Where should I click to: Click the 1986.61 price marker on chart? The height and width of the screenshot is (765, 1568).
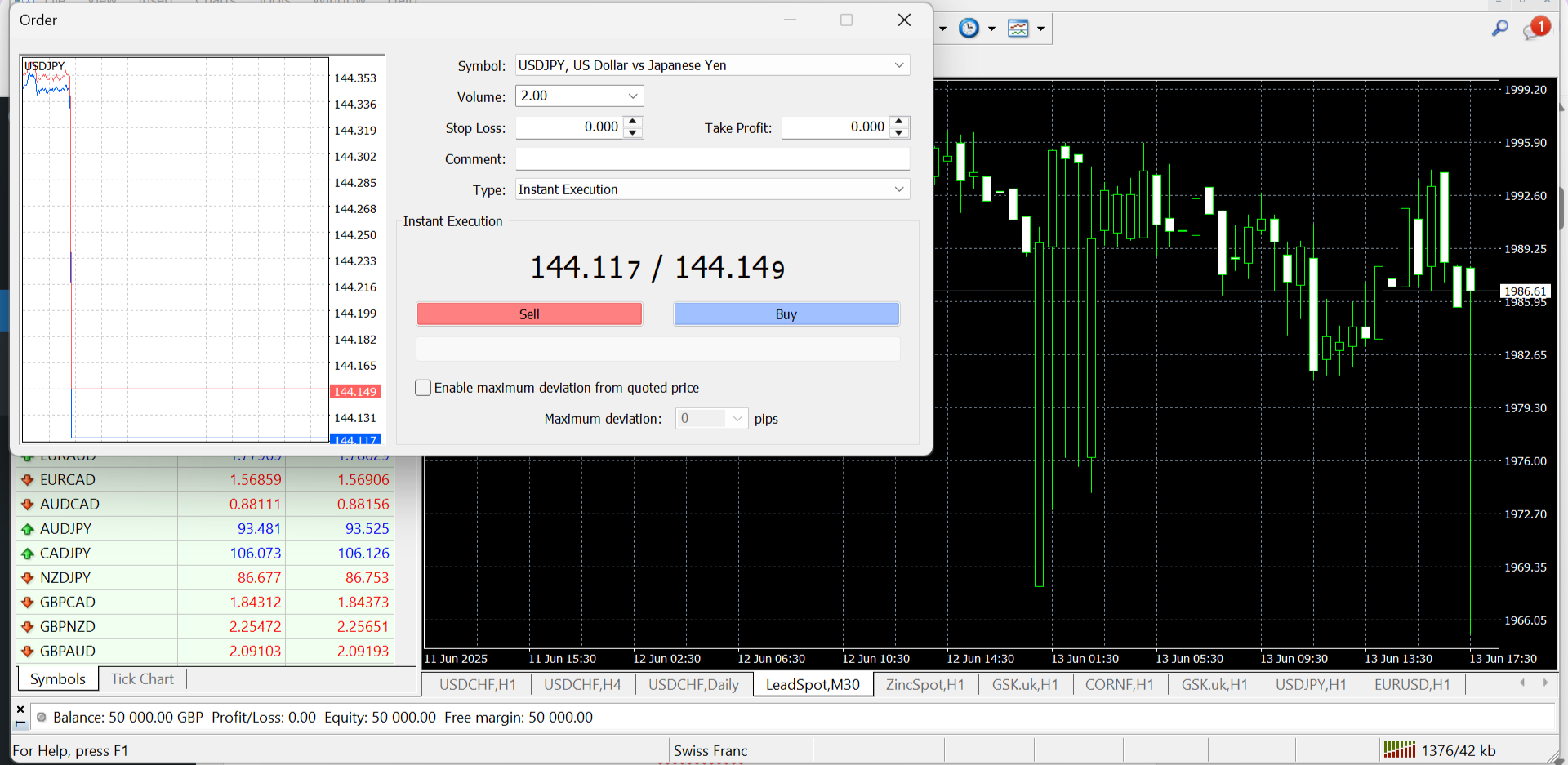coord(1526,291)
